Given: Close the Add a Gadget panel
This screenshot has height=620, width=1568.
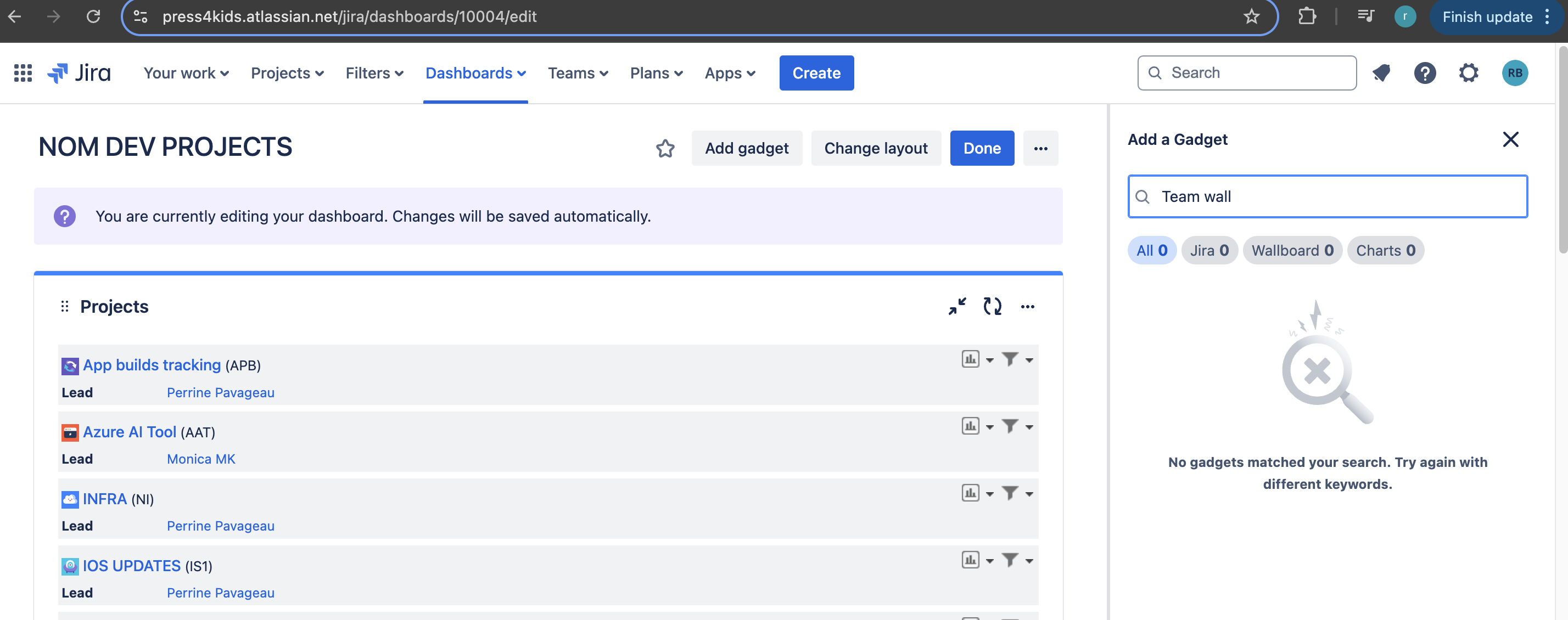Looking at the screenshot, I should tap(1510, 139).
